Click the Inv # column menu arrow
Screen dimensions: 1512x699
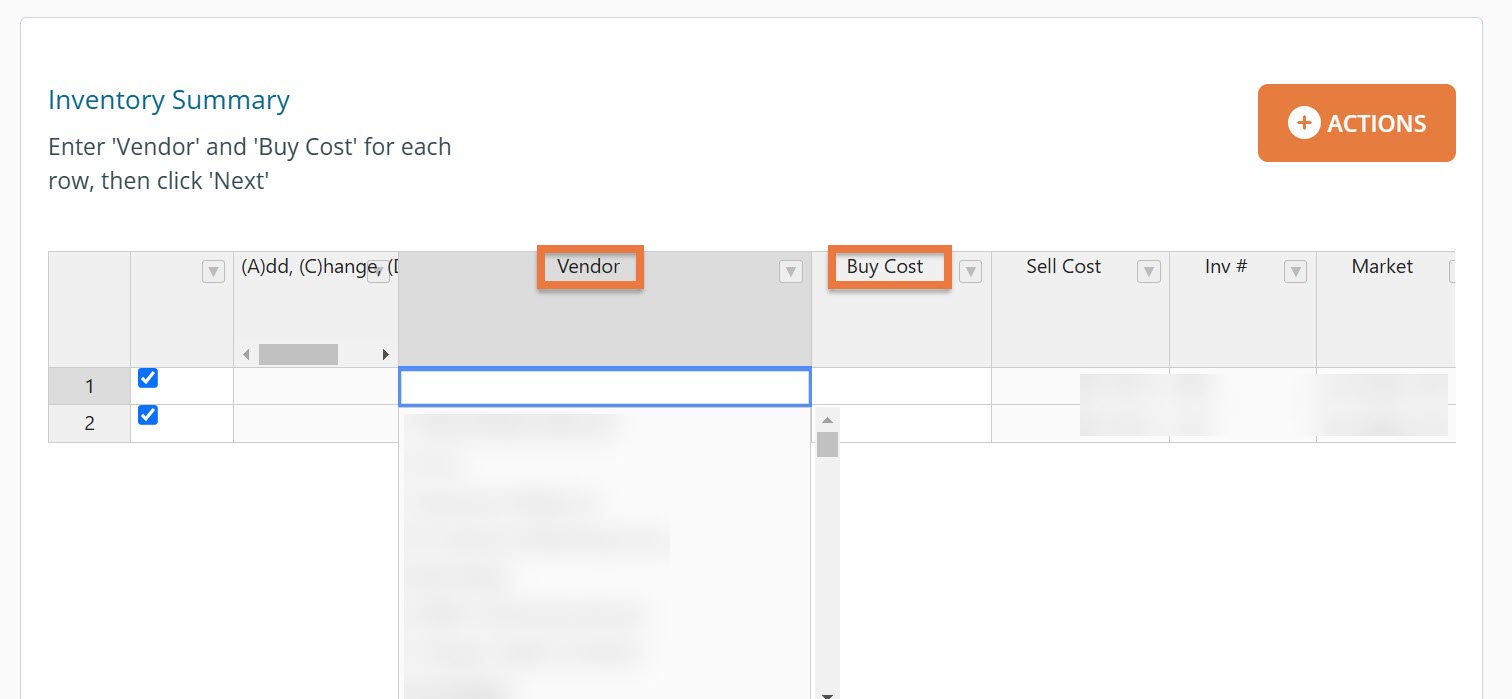point(1295,271)
